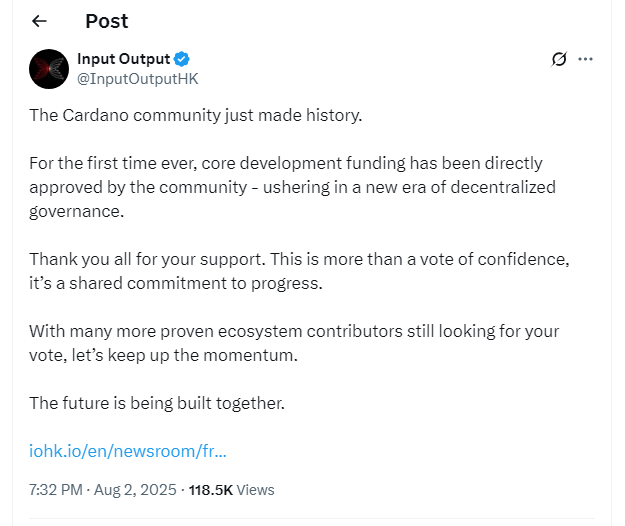
Task: Click the line starting 'For the first time ever'
Action: pos(285,162)
